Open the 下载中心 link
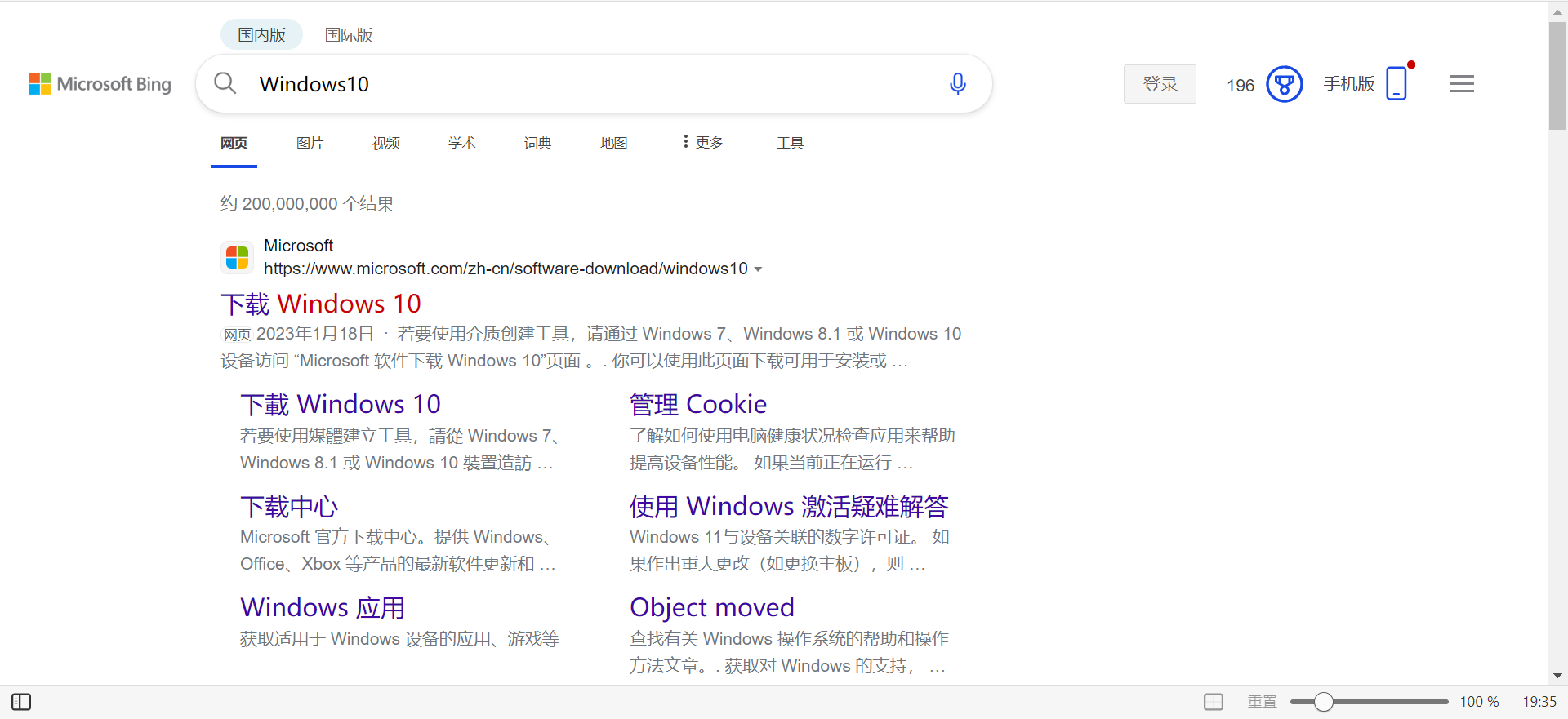 pyautogui.click(x=289, y=506)
